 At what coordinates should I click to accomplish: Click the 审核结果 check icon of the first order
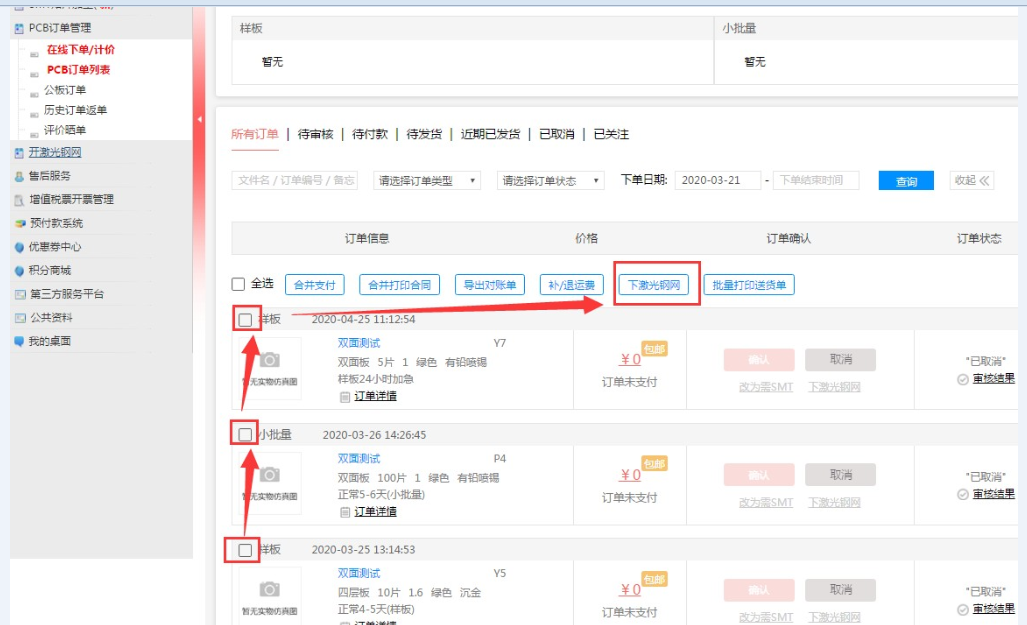click(x=962, y=379)
